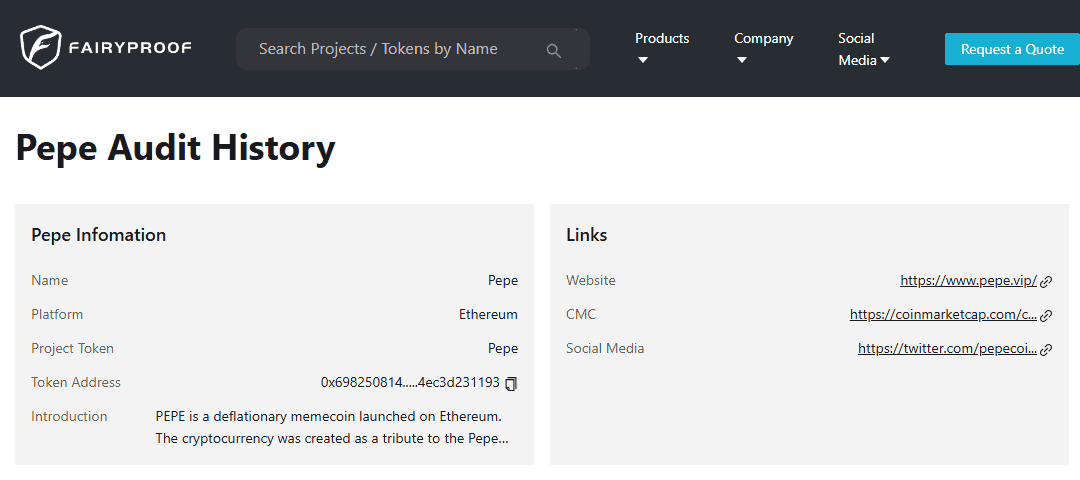
Task: Click the Request a Quote button
Action: [x=1012, y=49]
